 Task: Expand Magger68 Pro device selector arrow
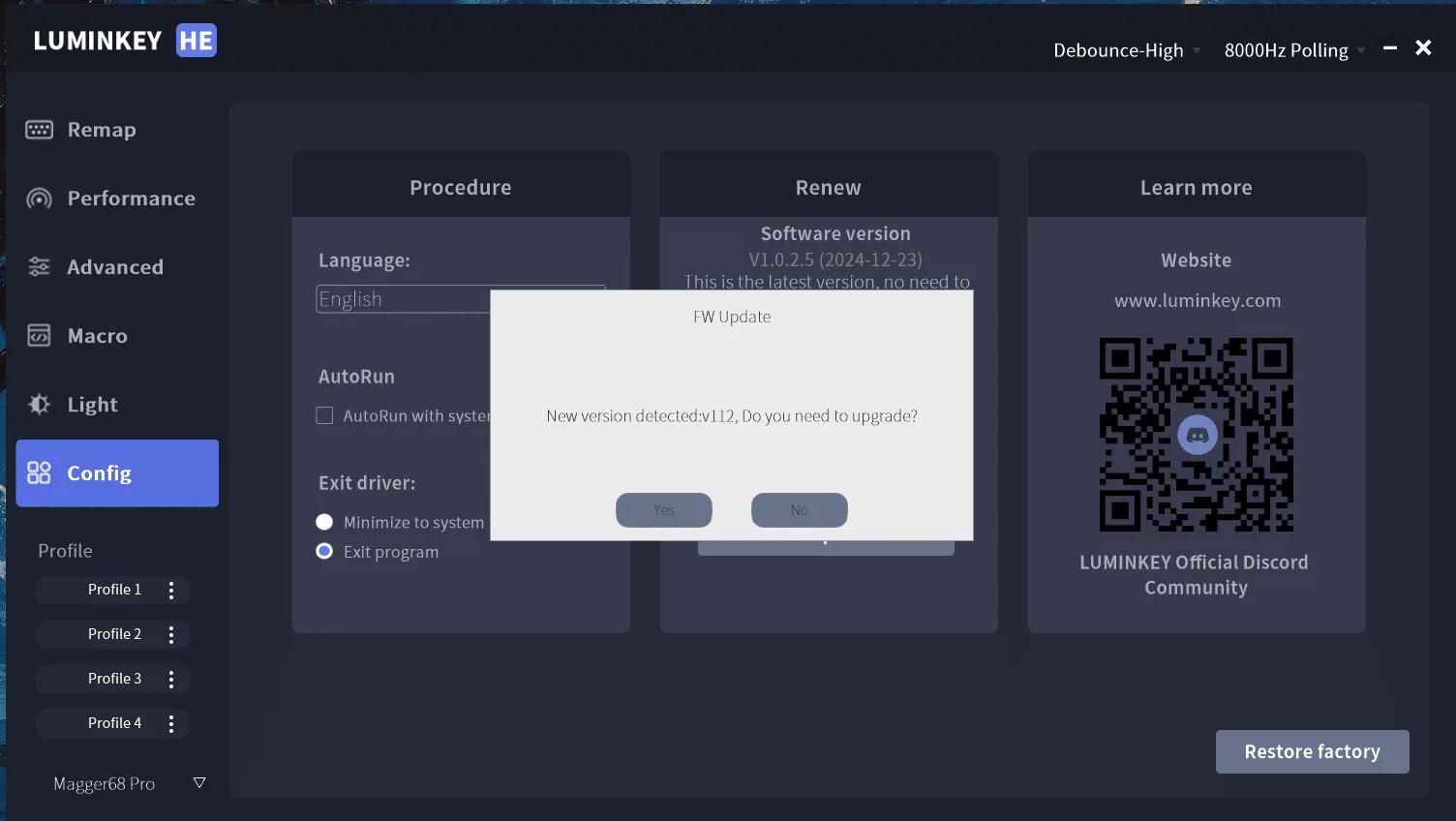point(199,782)
